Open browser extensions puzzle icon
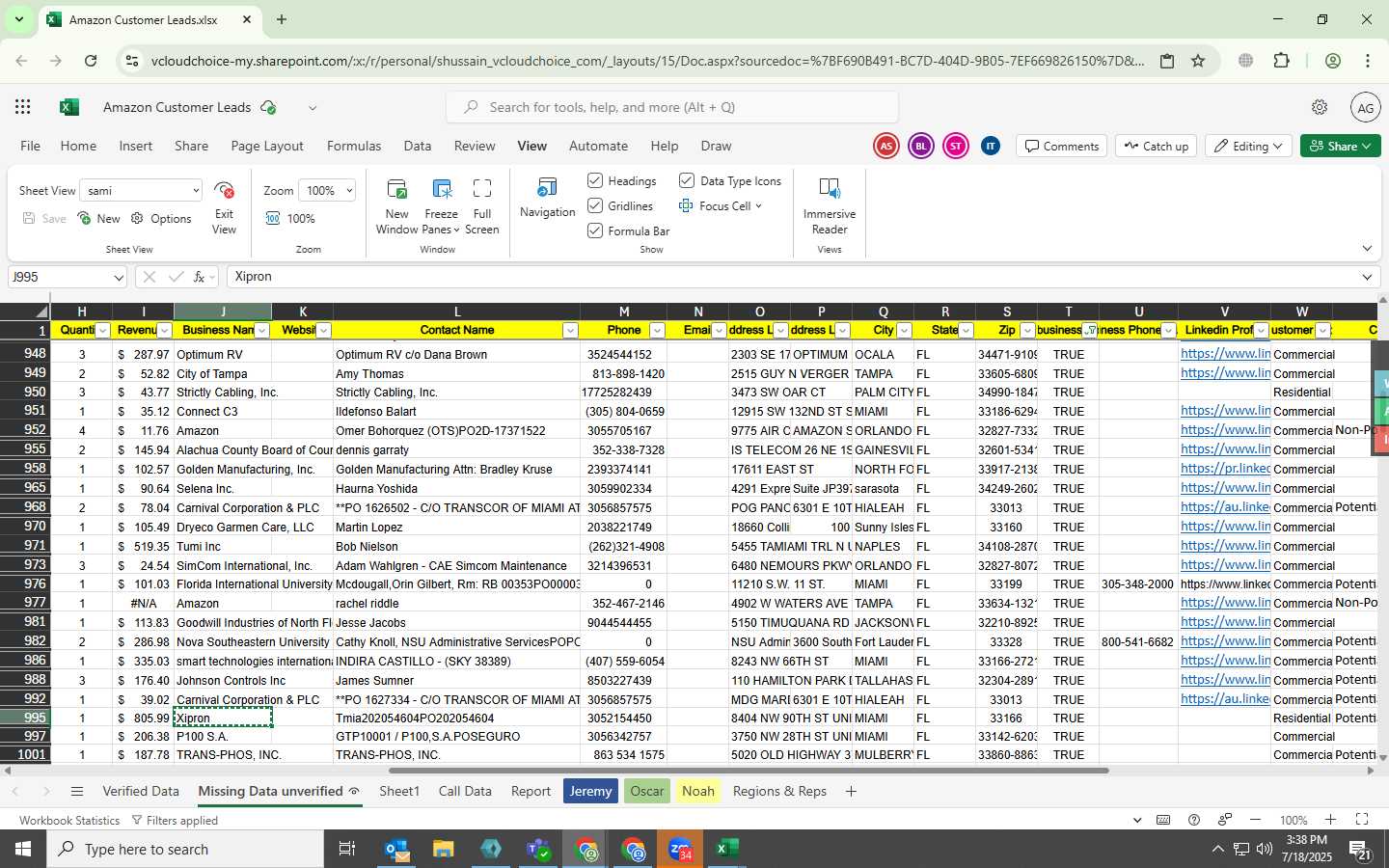Screen dimensions: 1389x868 [1282, 61]
